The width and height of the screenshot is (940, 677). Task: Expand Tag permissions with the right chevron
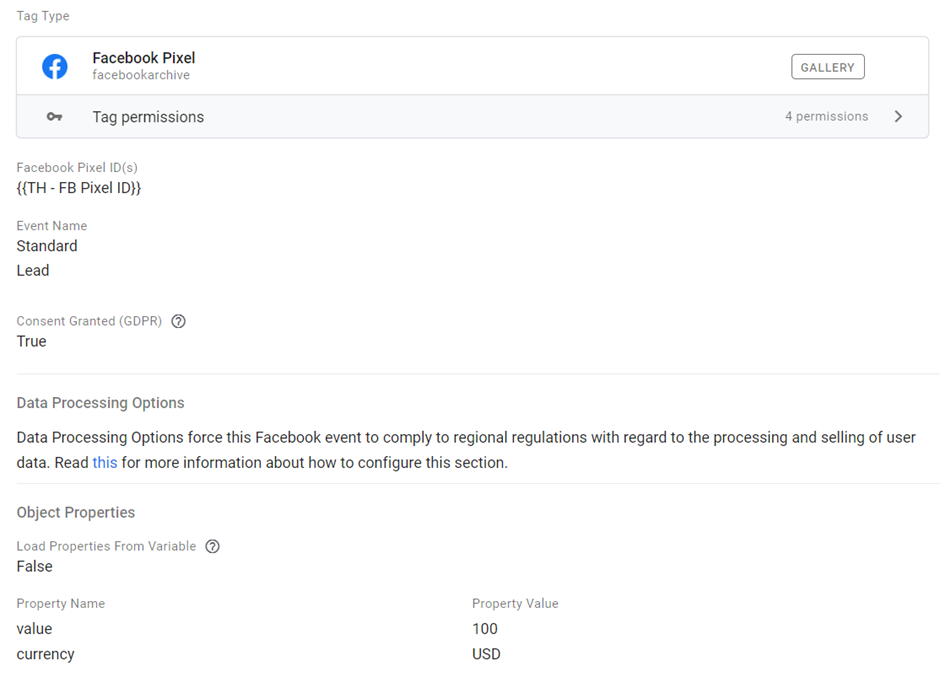(x=898, y=117)
